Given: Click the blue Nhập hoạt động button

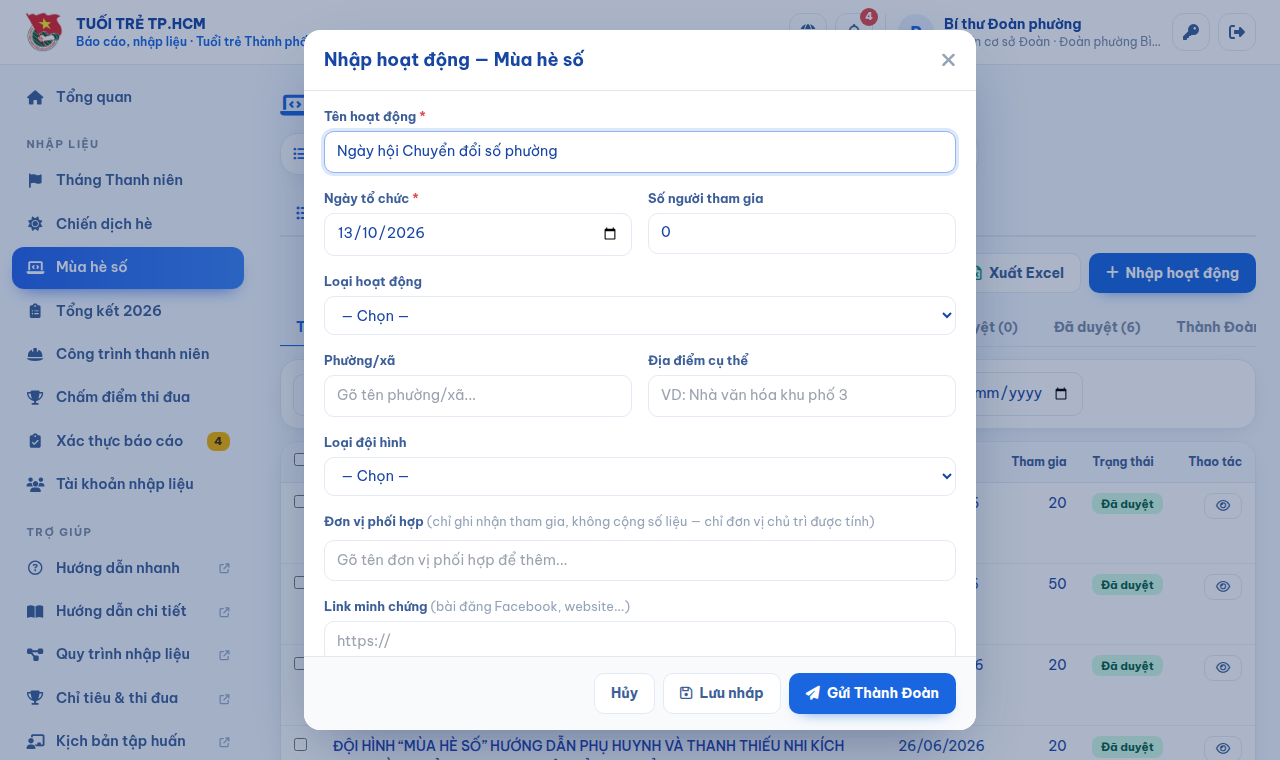Looking at the screenshot, I should [x=1172, y=273].
